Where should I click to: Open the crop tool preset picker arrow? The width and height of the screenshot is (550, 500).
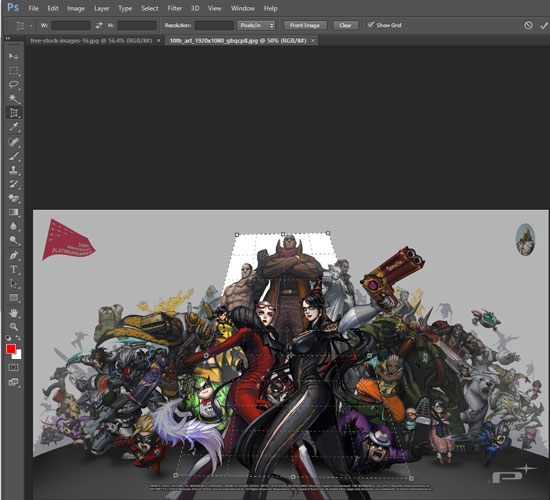pos(31,26)
